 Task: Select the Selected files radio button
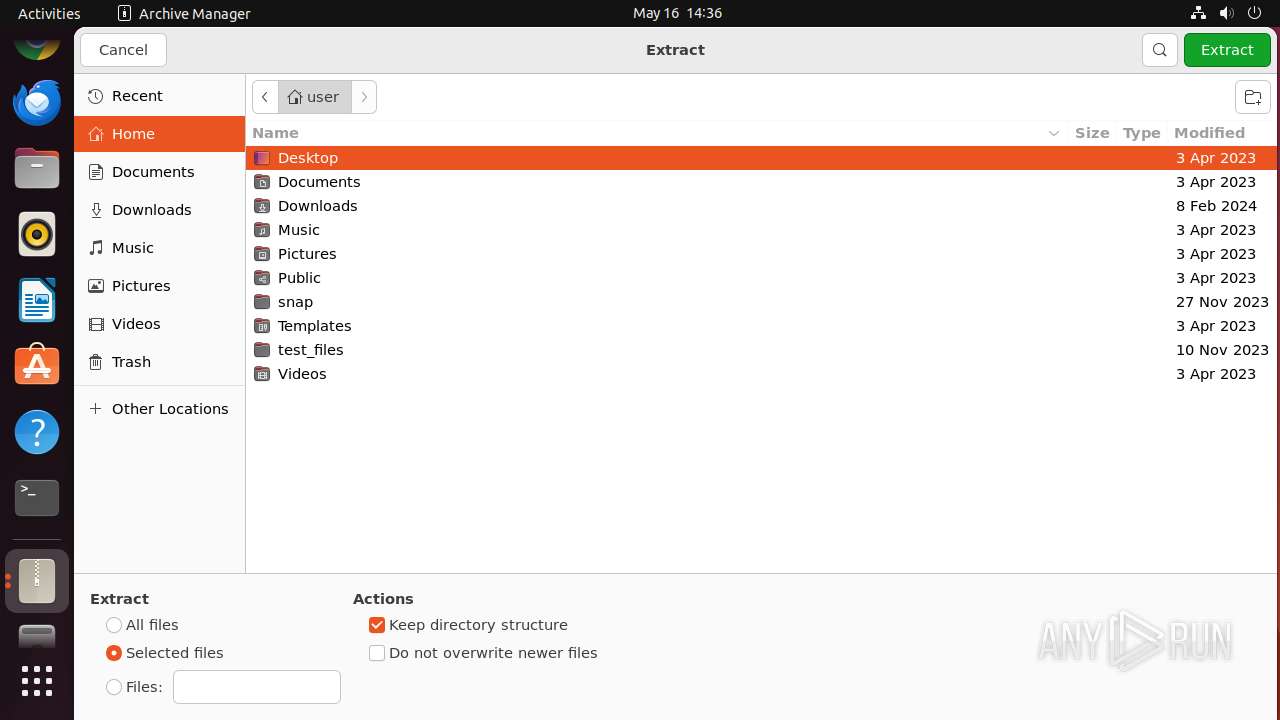(x=114, y=653)
